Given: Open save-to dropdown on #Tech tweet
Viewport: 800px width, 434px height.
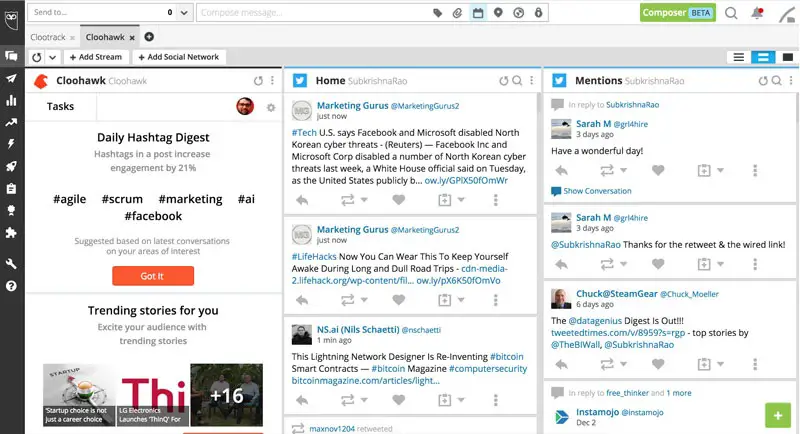Looking at the screenshot, I should click(461, 200).
